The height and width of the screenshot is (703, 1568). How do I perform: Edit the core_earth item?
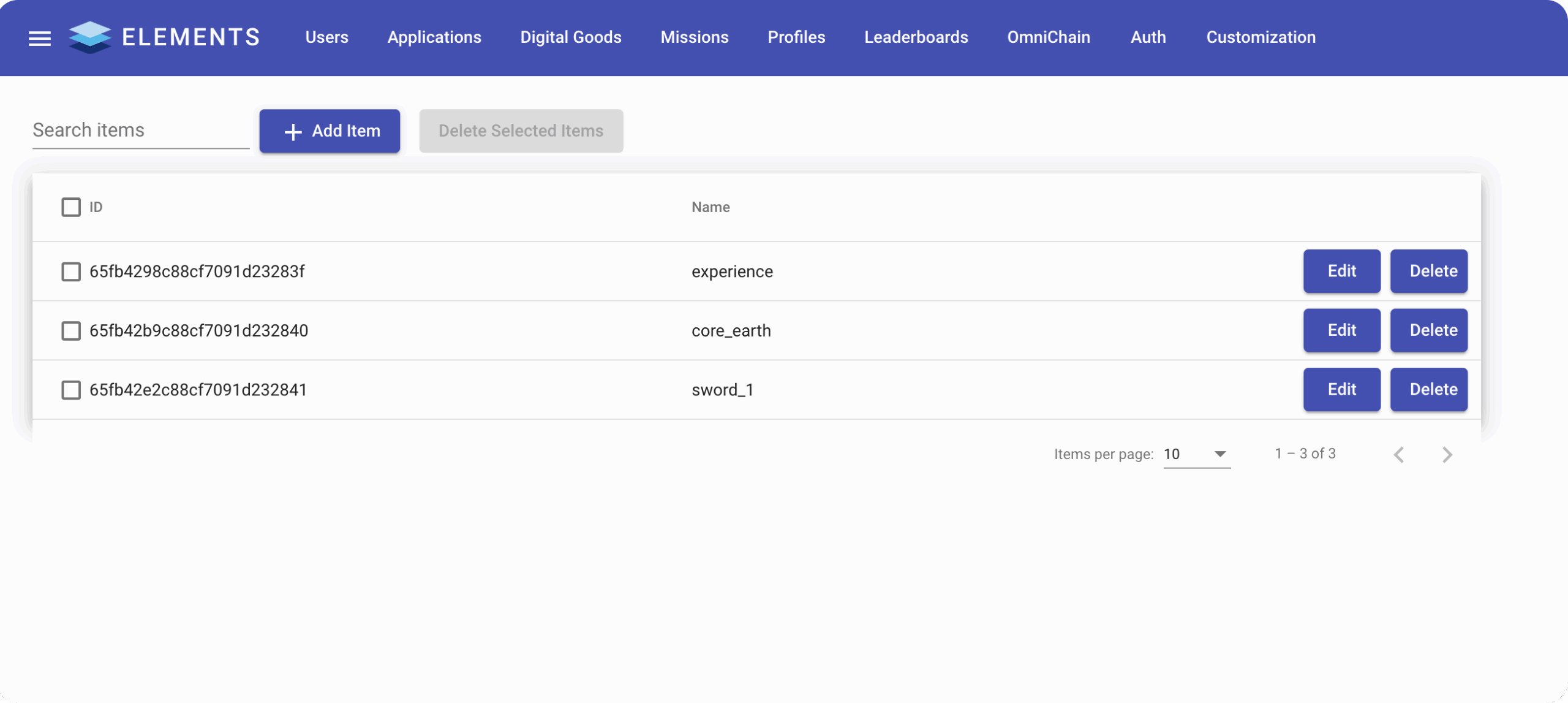pos(1341,330)
